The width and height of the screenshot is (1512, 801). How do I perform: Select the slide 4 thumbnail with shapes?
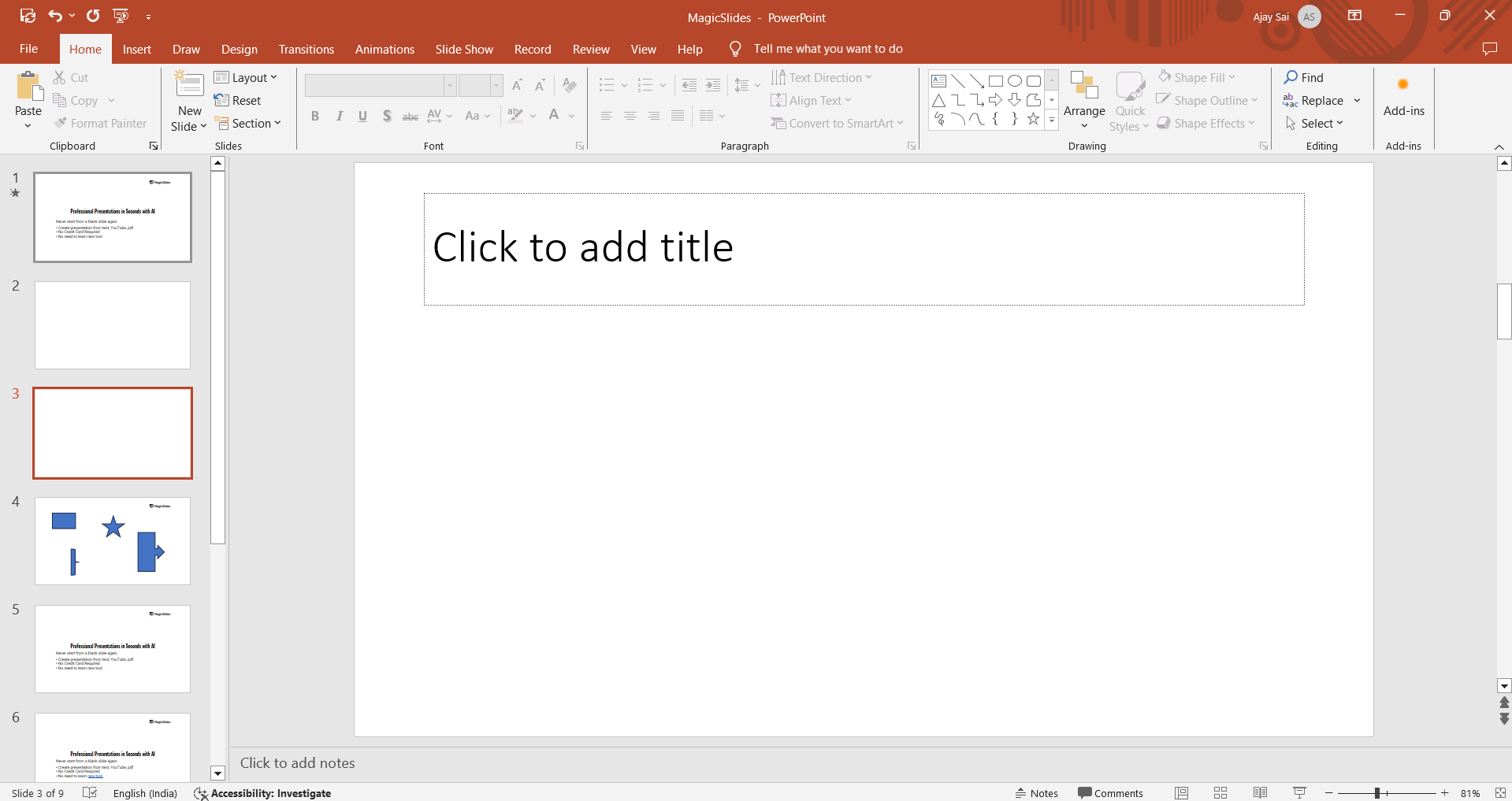113,541
